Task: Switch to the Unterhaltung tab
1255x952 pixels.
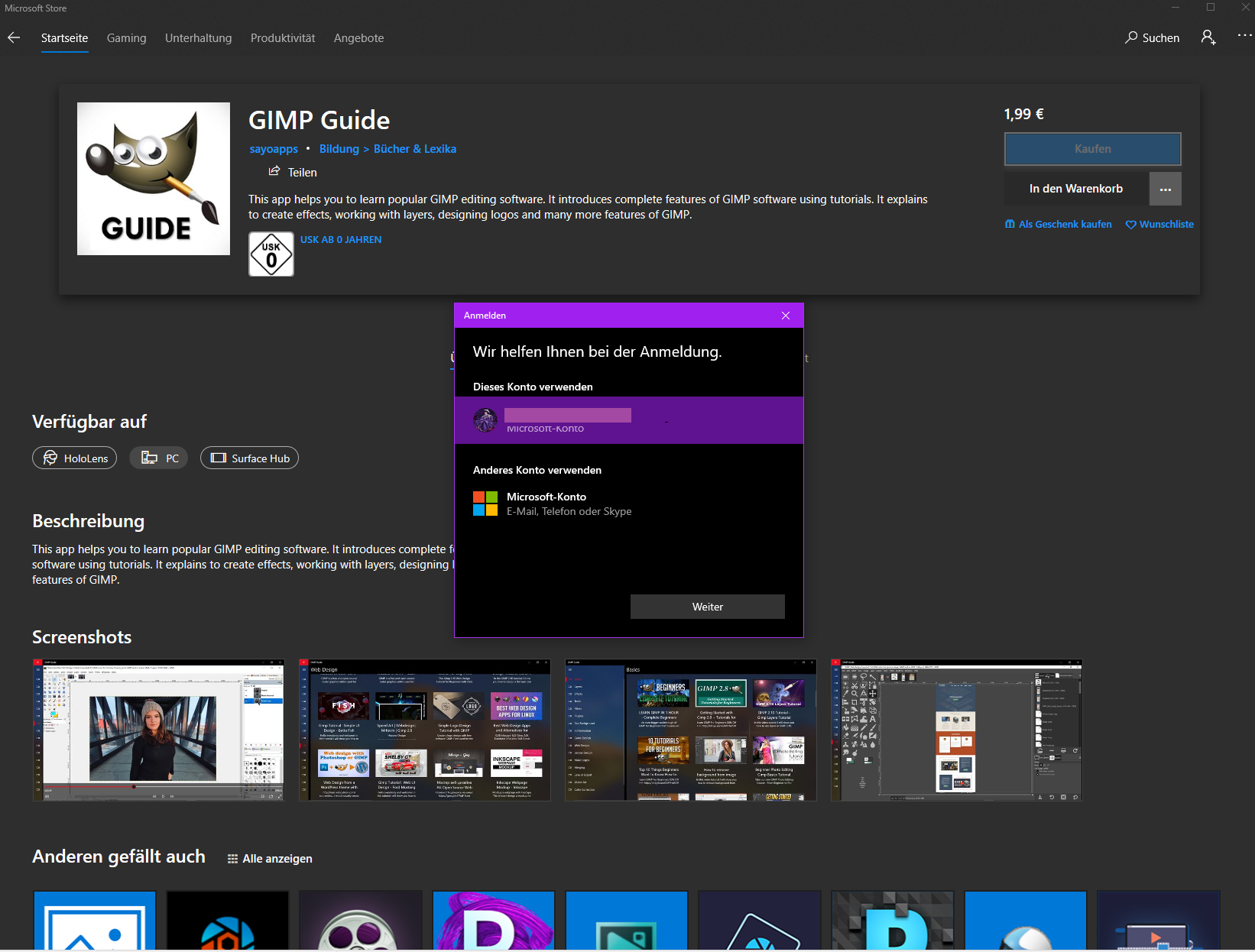Action: pyautogui.click(x=199, y=38)
